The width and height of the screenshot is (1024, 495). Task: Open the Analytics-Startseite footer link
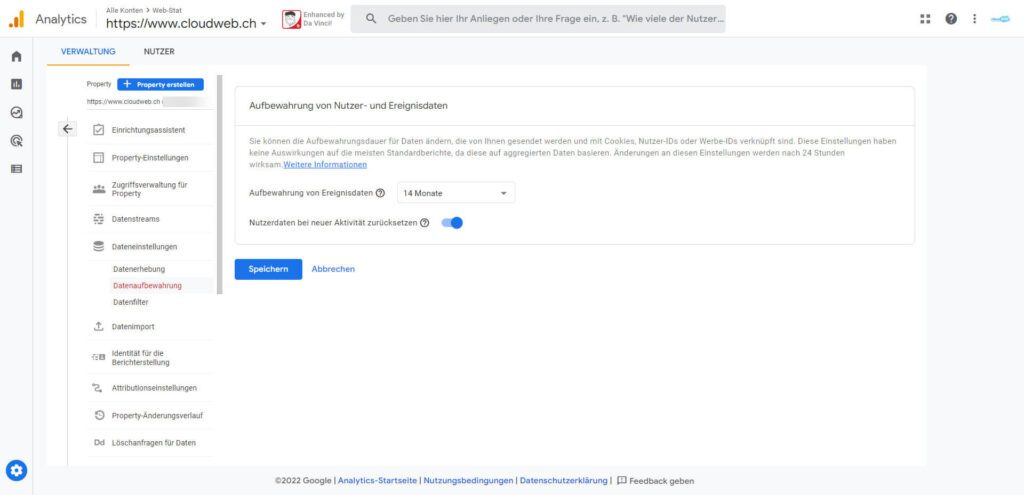point(377,481)
